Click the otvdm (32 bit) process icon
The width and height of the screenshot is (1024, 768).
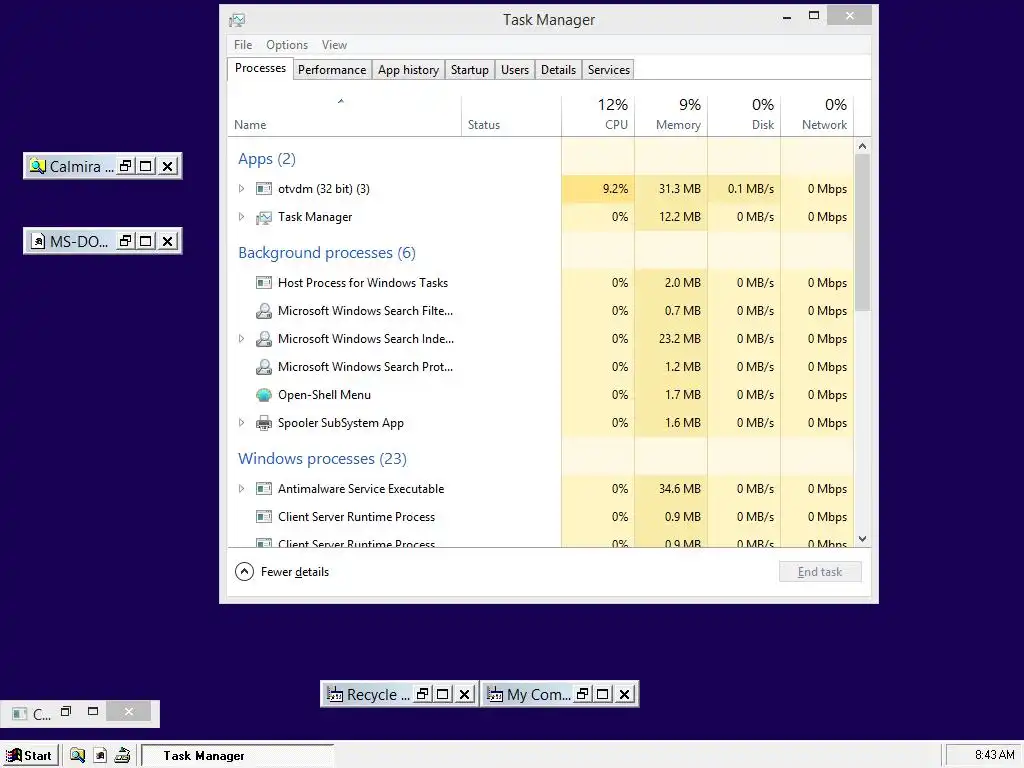coord(264,189)
